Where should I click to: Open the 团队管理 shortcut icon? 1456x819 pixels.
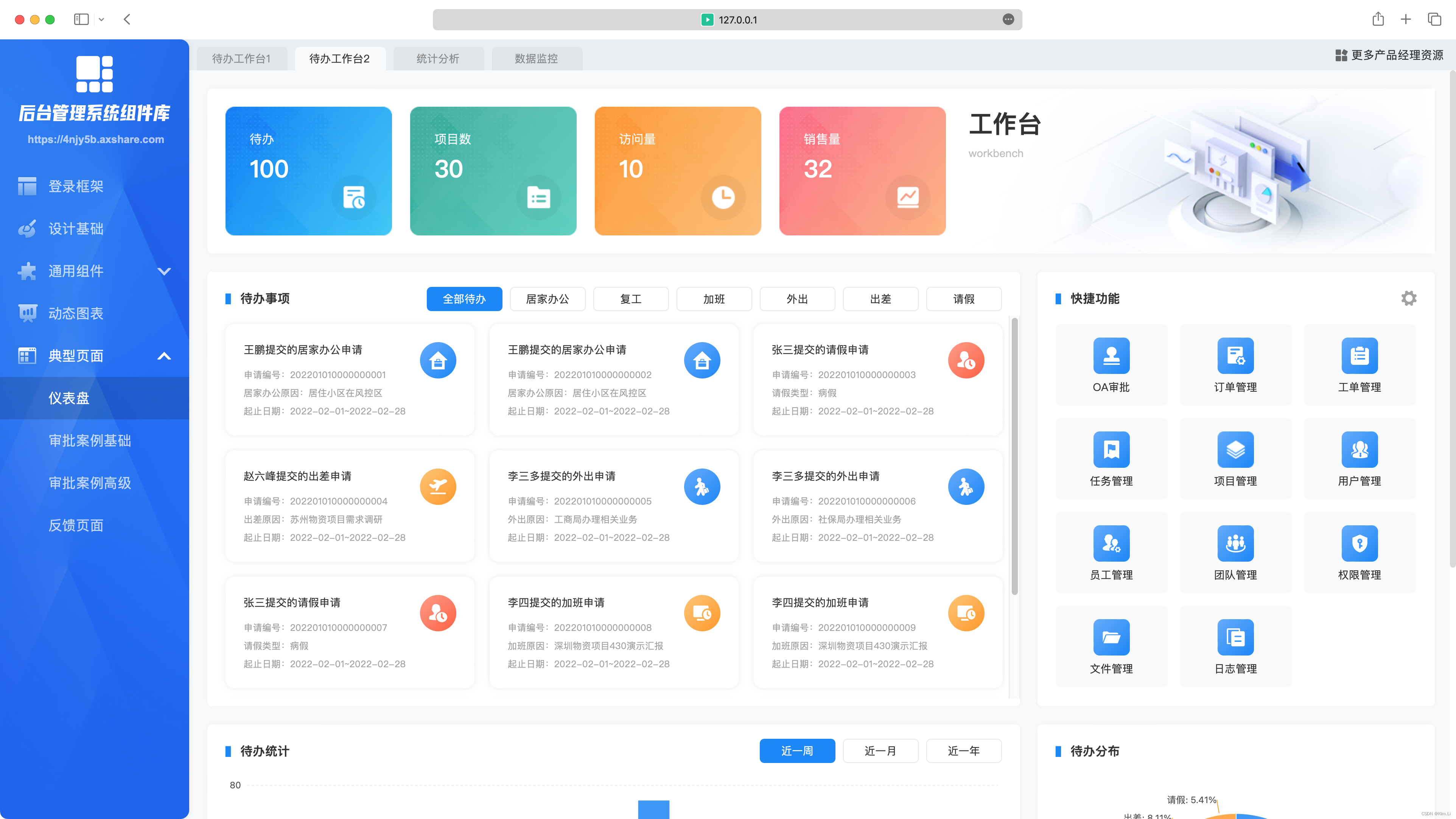pos(1235,543)
